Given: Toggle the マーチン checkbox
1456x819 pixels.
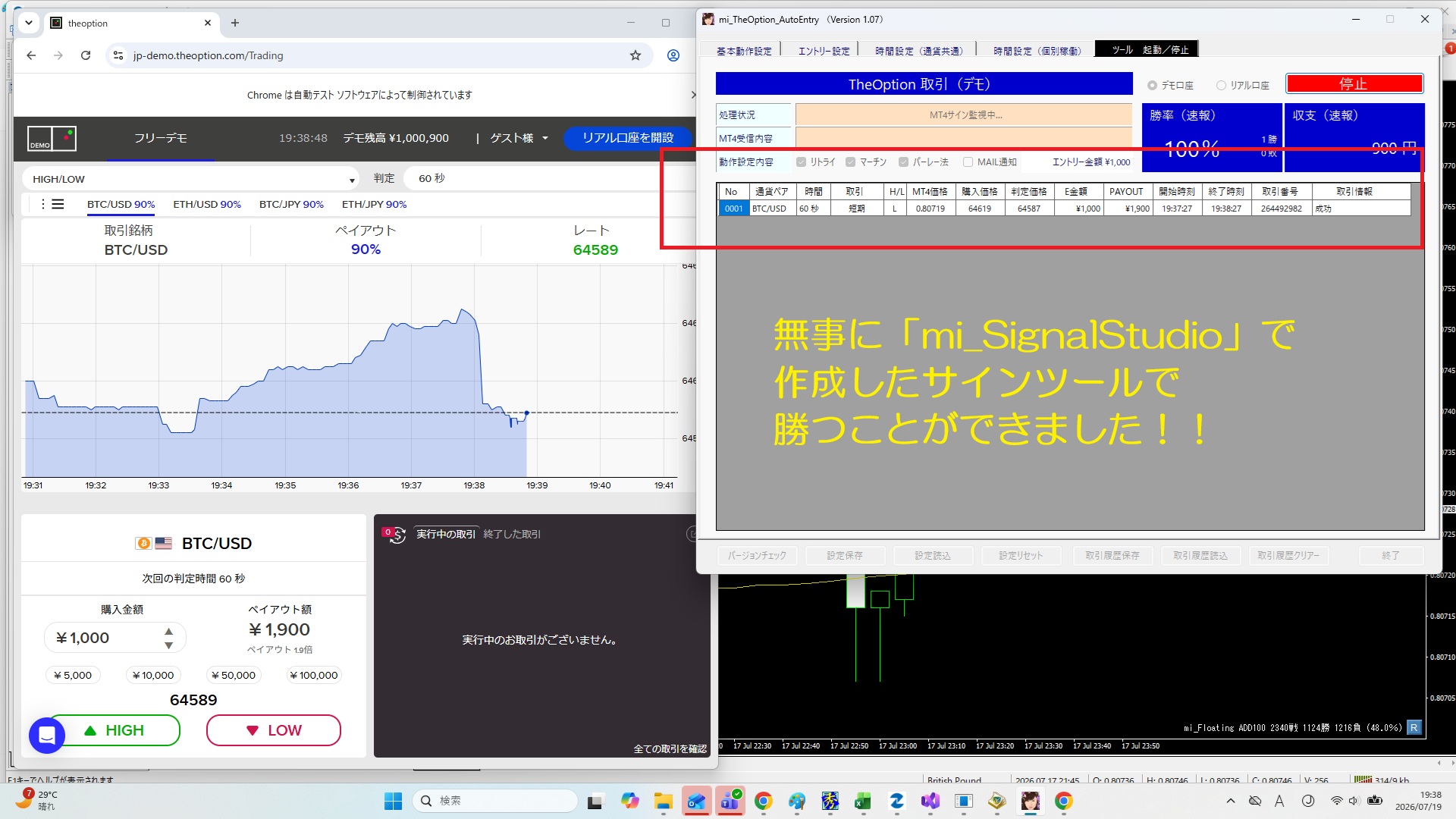Looking at the screenshot, I should coord(851,162).
